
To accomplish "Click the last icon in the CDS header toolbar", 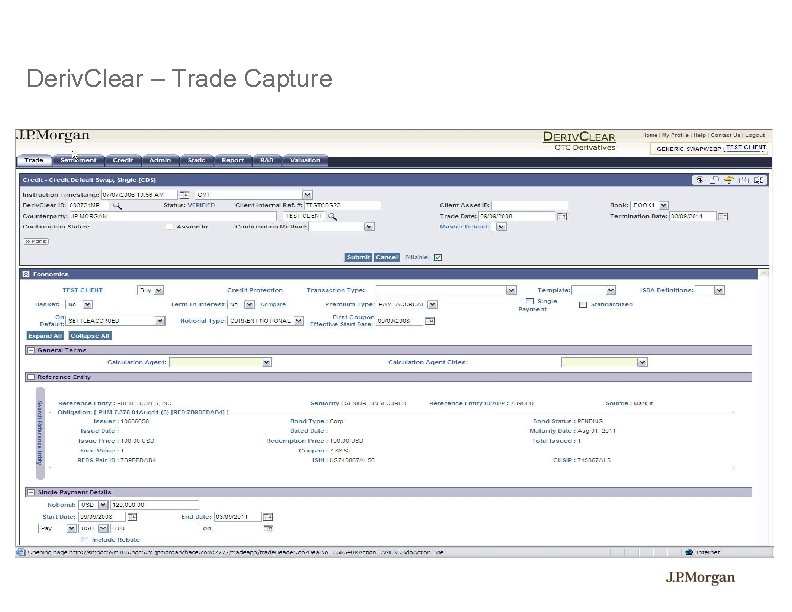I will click(759, 180).
